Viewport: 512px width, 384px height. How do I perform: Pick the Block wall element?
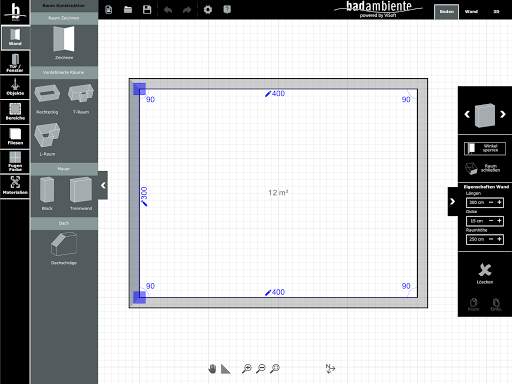click(x=47, y=194)
